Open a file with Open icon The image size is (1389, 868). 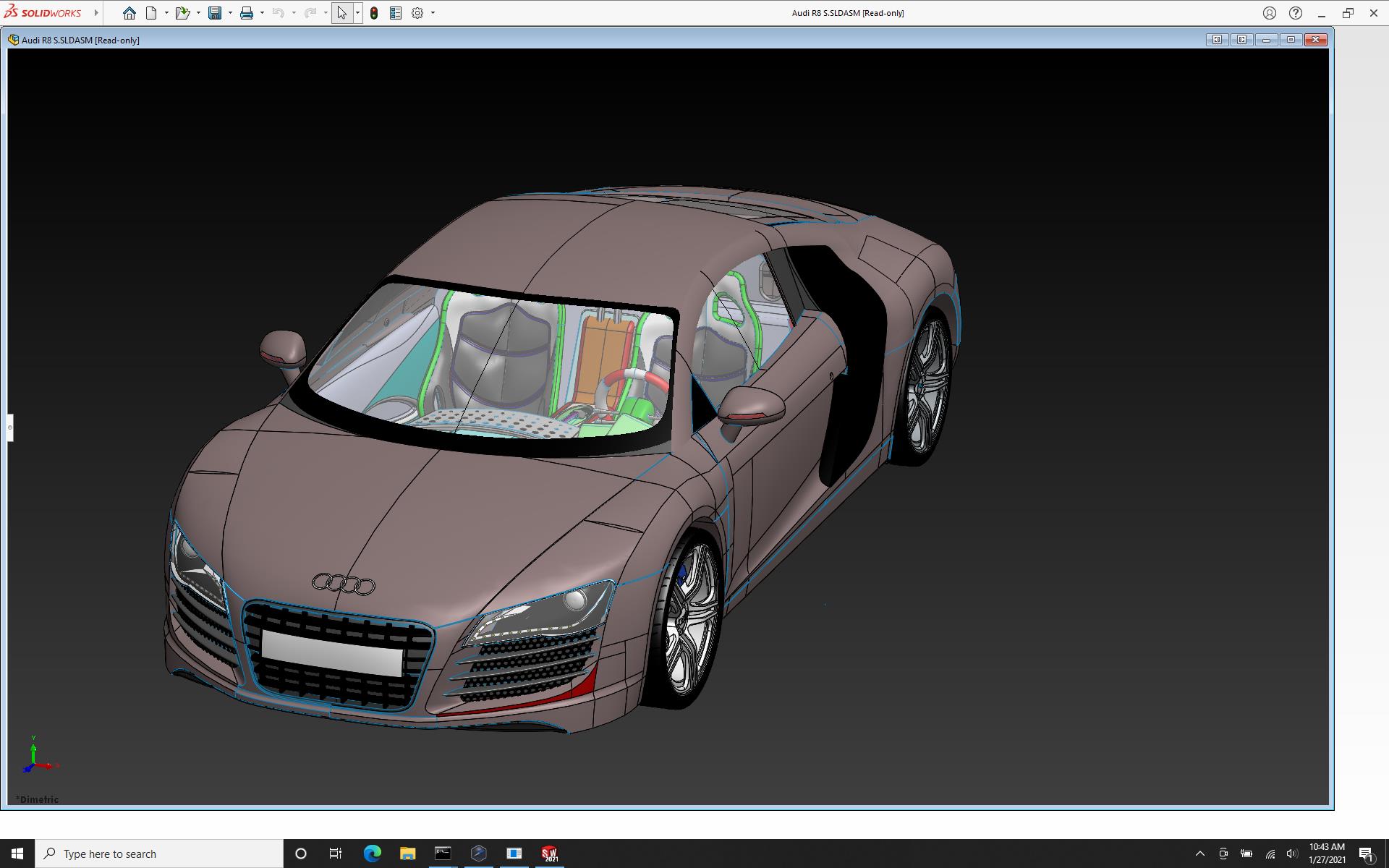click(182, 13)
